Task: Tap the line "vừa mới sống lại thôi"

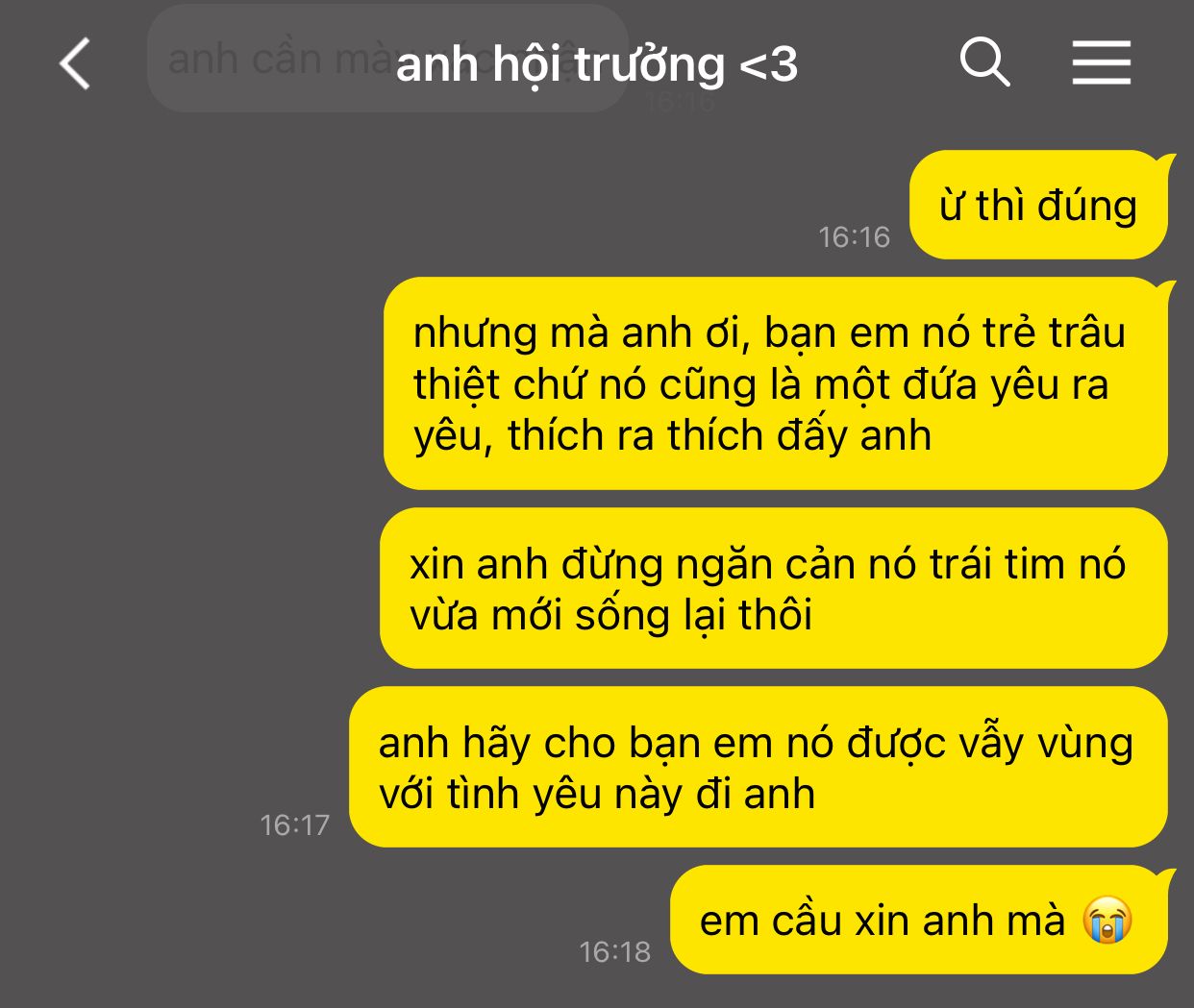Action: [x=611, y=615]
